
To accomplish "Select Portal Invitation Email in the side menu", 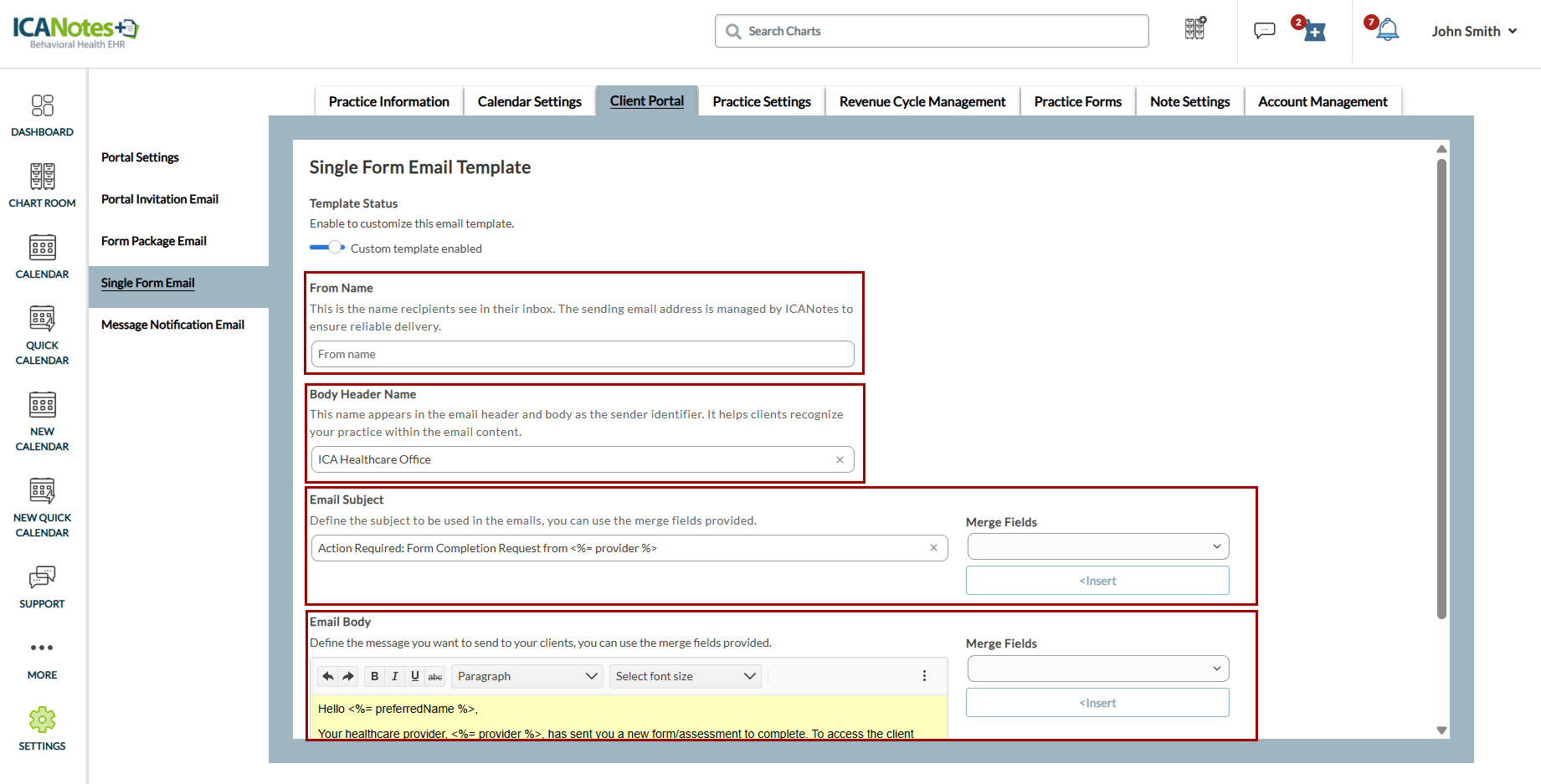I will point(160,199).
